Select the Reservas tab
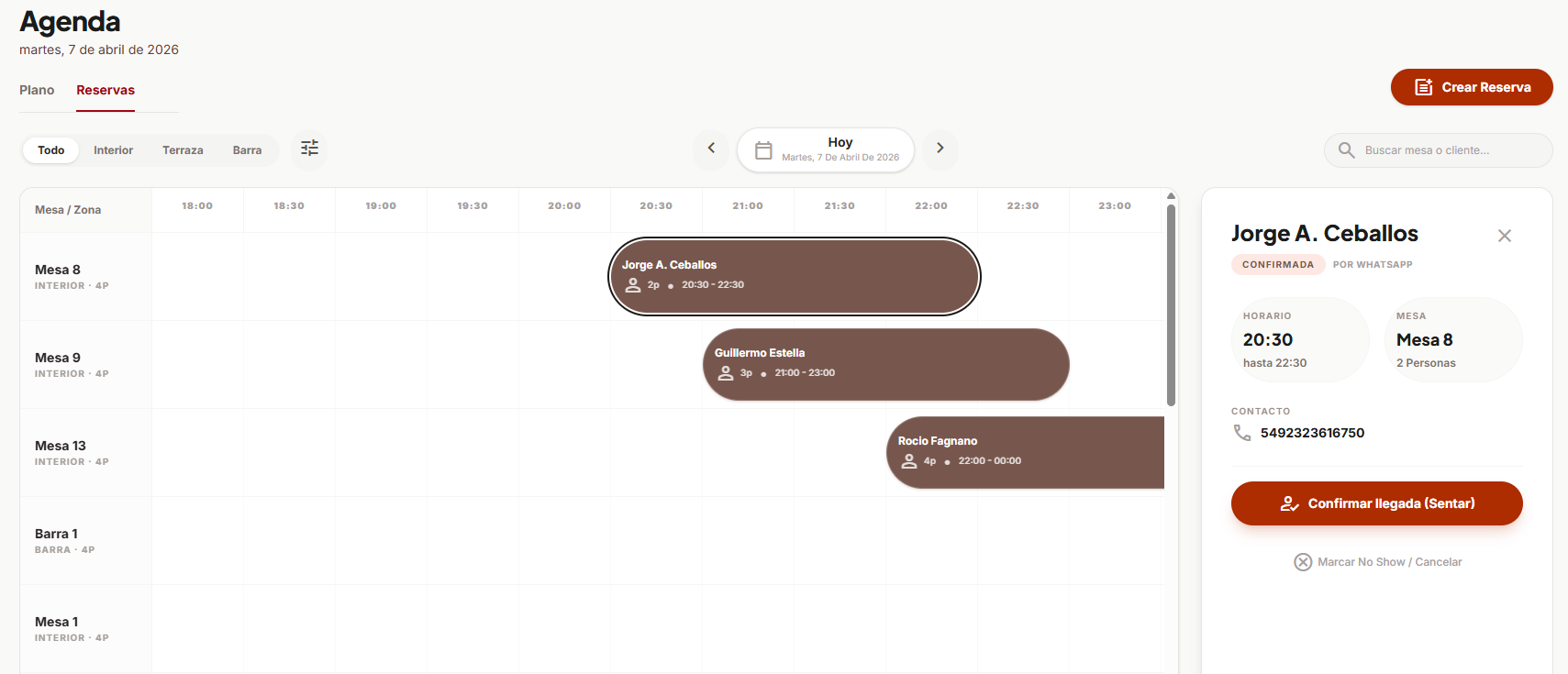This screenshot has width=1568, height=674. coord(106,90)
